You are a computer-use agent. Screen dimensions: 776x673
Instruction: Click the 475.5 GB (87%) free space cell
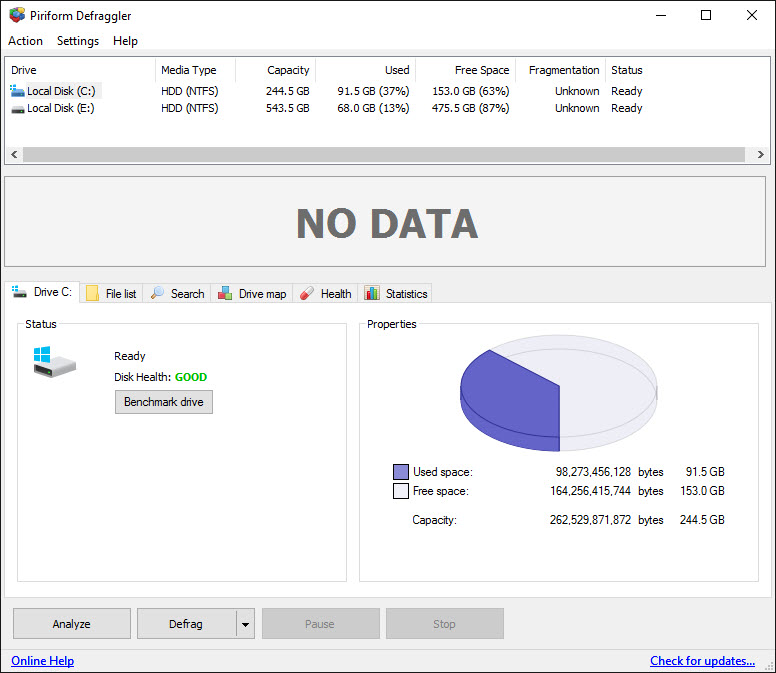coord(470,108)
